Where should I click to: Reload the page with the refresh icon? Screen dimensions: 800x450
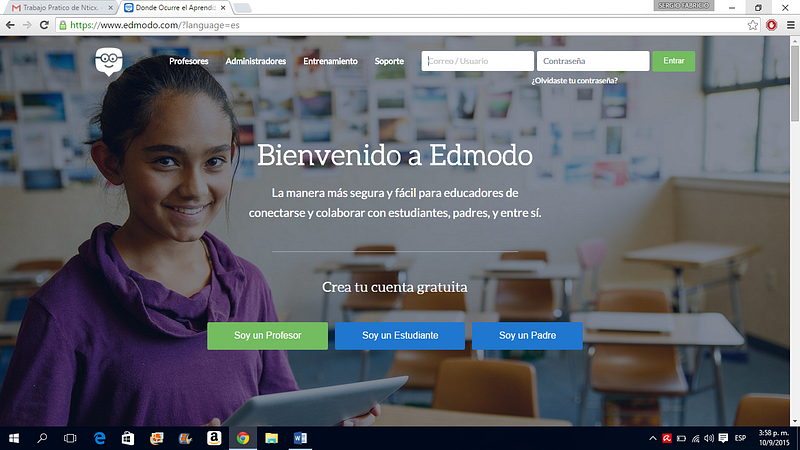tap(44, 25)
